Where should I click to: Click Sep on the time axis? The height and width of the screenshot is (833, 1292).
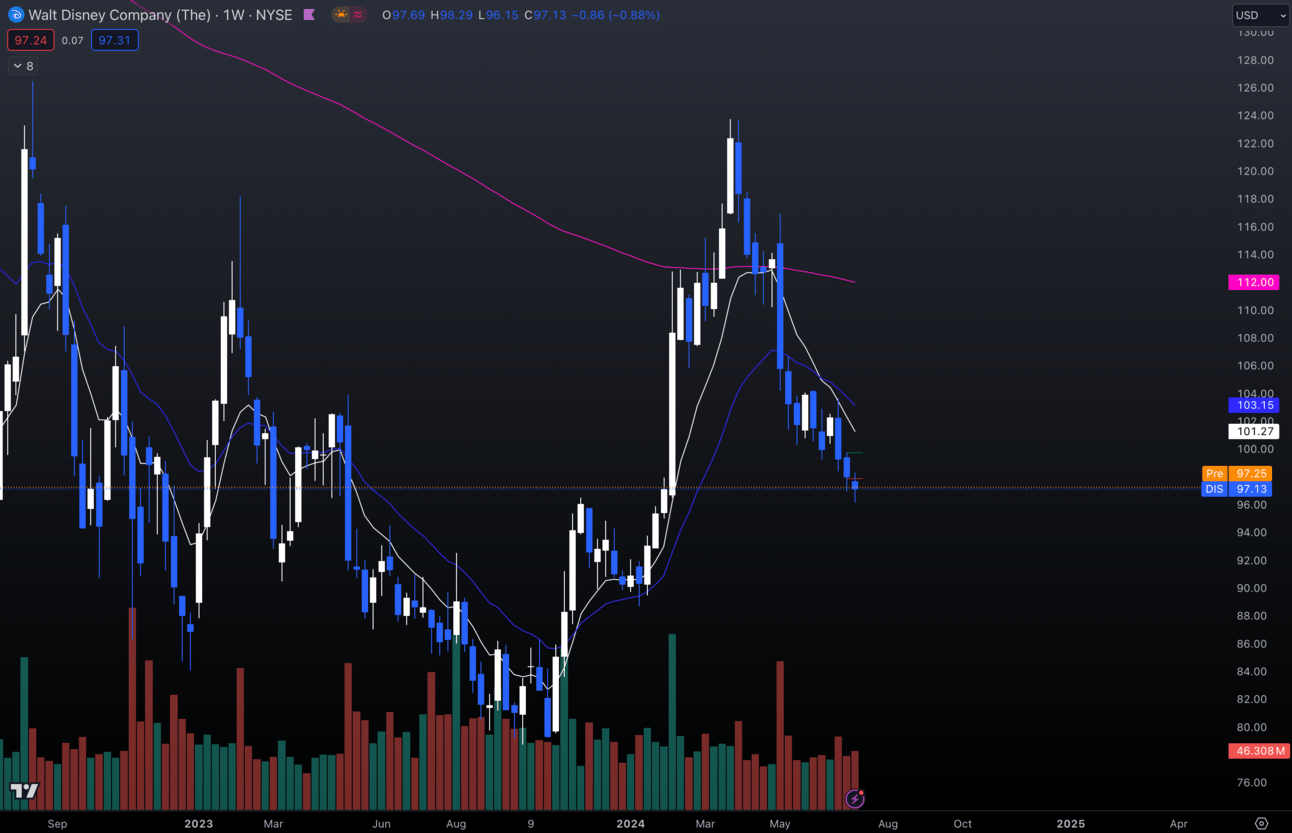click(x=57, y=824)
